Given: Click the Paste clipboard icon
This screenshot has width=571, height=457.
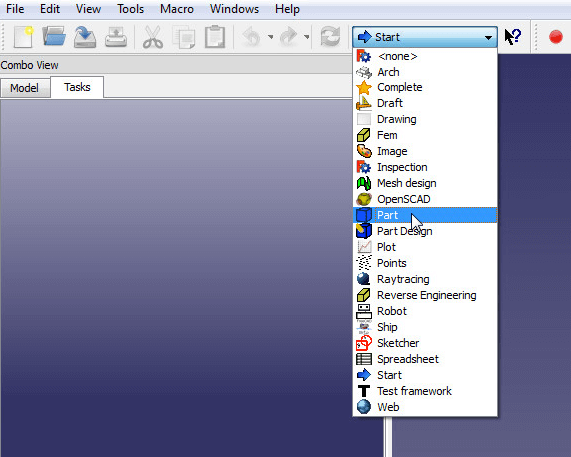Looking at the screenshot, I should (215, 37).
